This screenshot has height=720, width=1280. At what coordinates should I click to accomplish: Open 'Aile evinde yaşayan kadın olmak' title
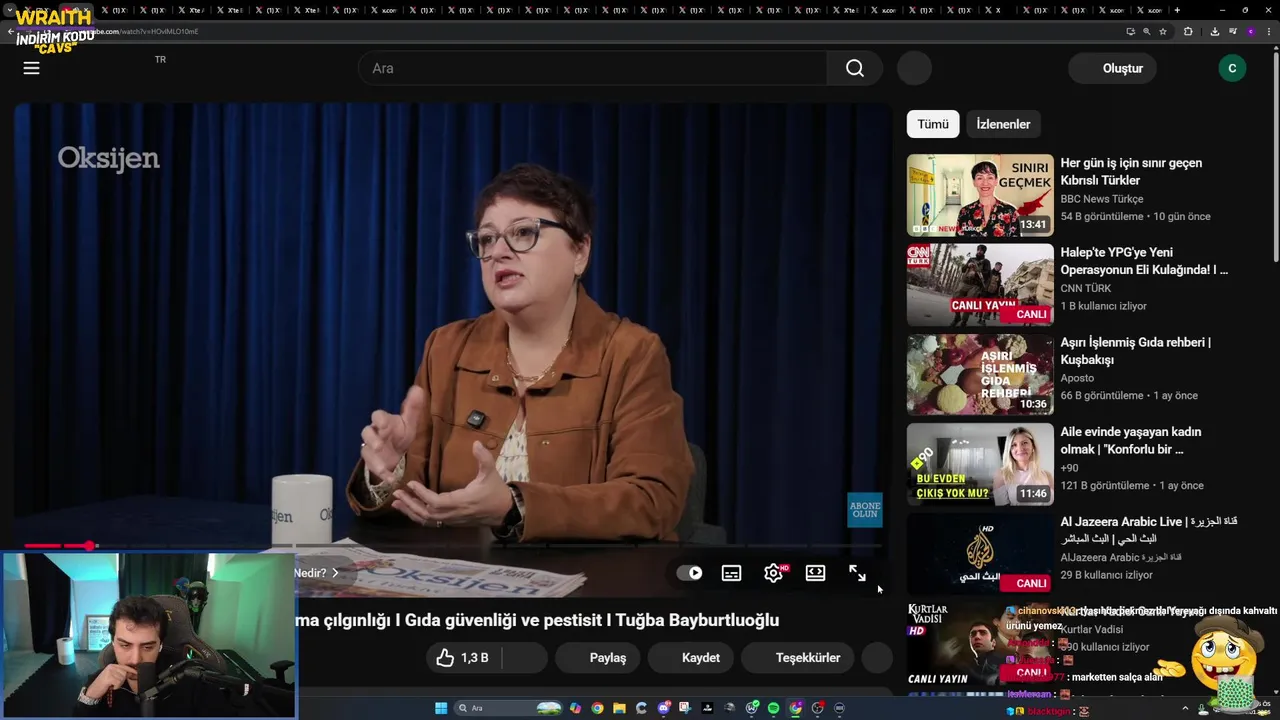point(1130,441)
